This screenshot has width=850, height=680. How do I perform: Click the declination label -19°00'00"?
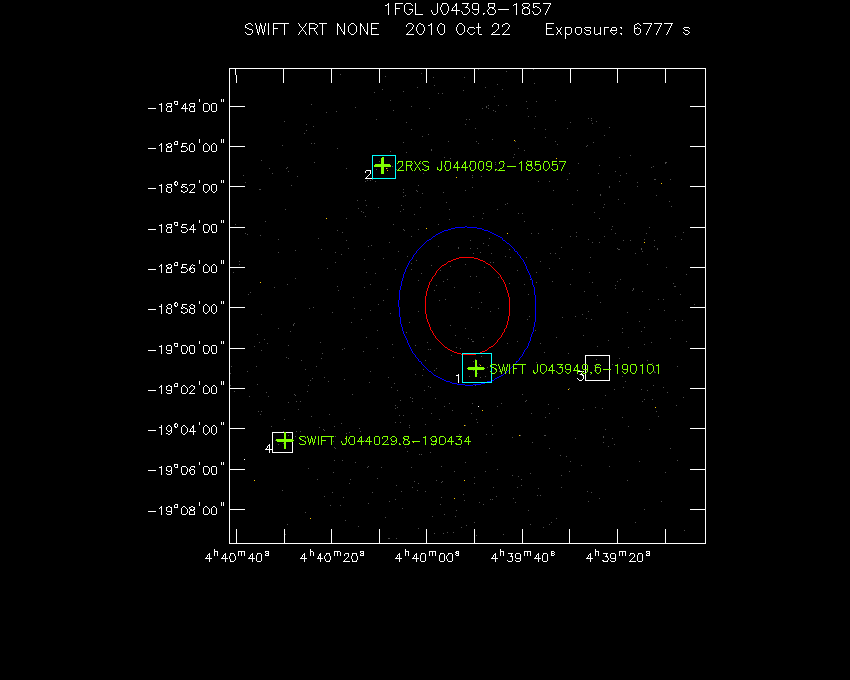click(x=186, y=349)
